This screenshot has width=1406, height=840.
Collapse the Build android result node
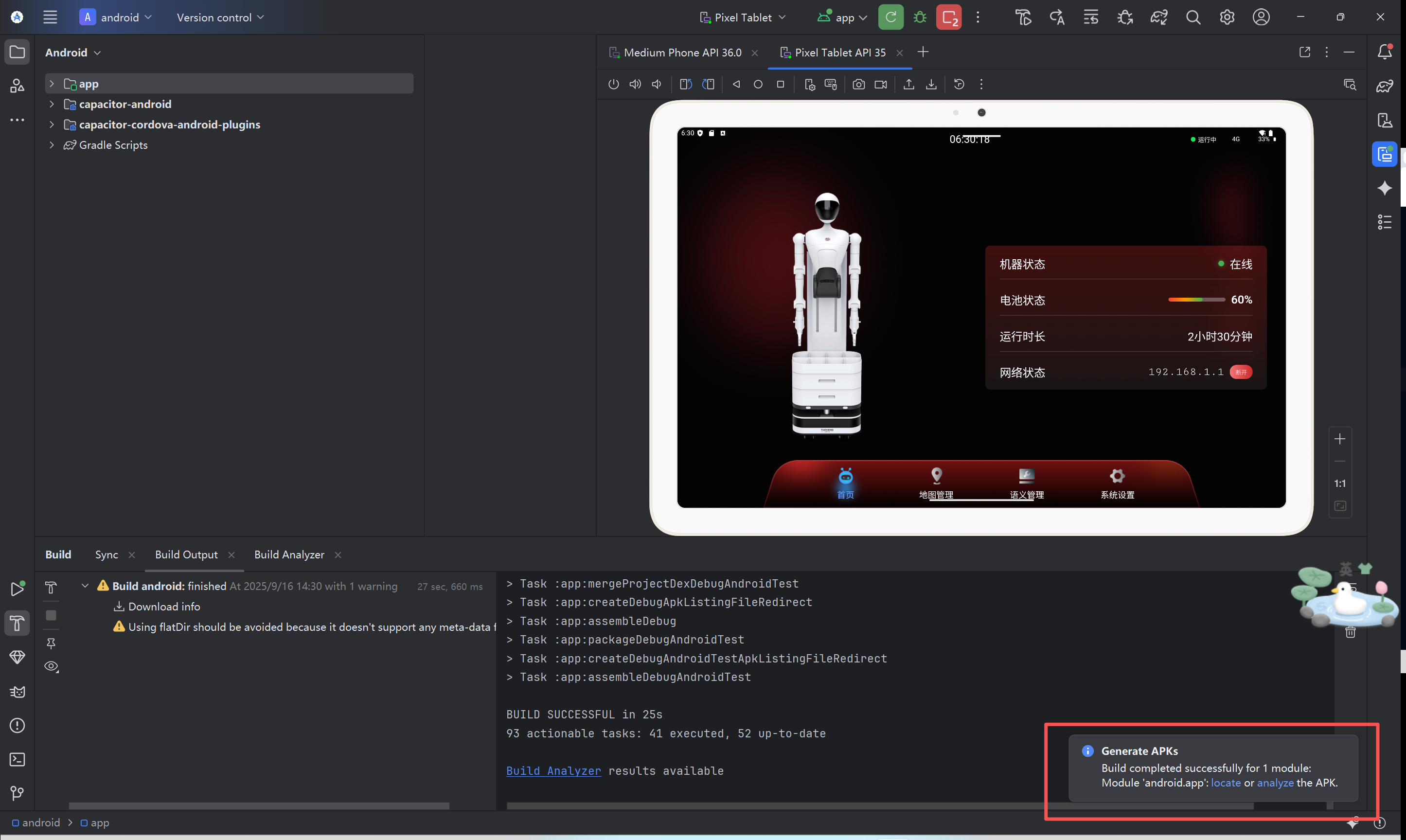tap(85, 586)
